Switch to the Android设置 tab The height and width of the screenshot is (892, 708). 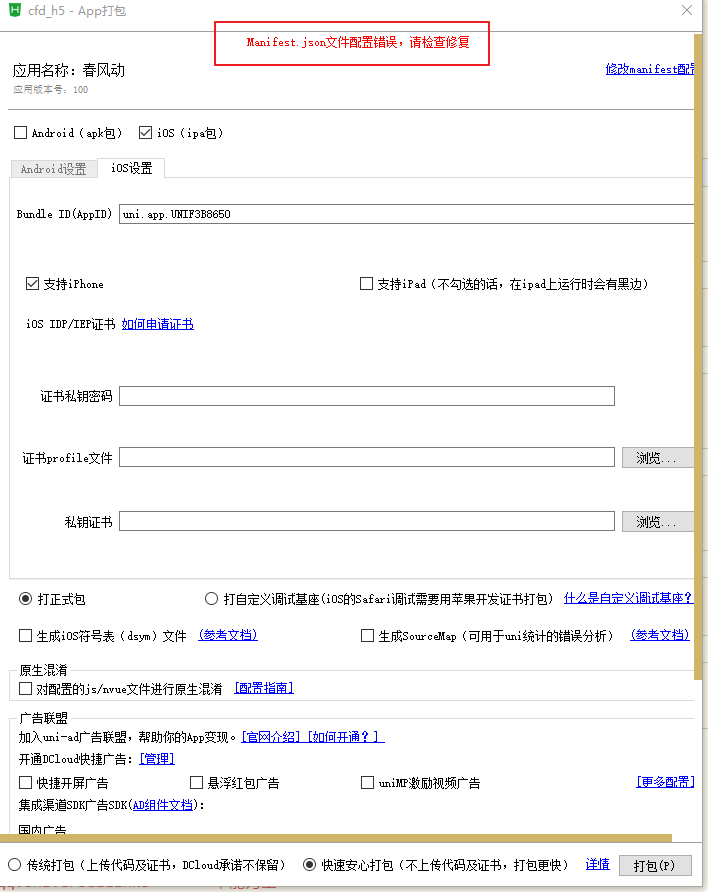pos(53,169)
